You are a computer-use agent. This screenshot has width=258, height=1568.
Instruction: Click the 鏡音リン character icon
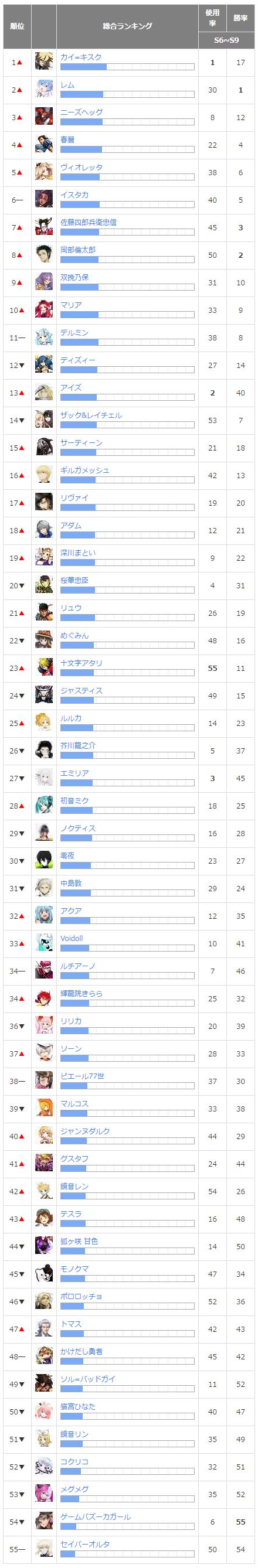44,1439
